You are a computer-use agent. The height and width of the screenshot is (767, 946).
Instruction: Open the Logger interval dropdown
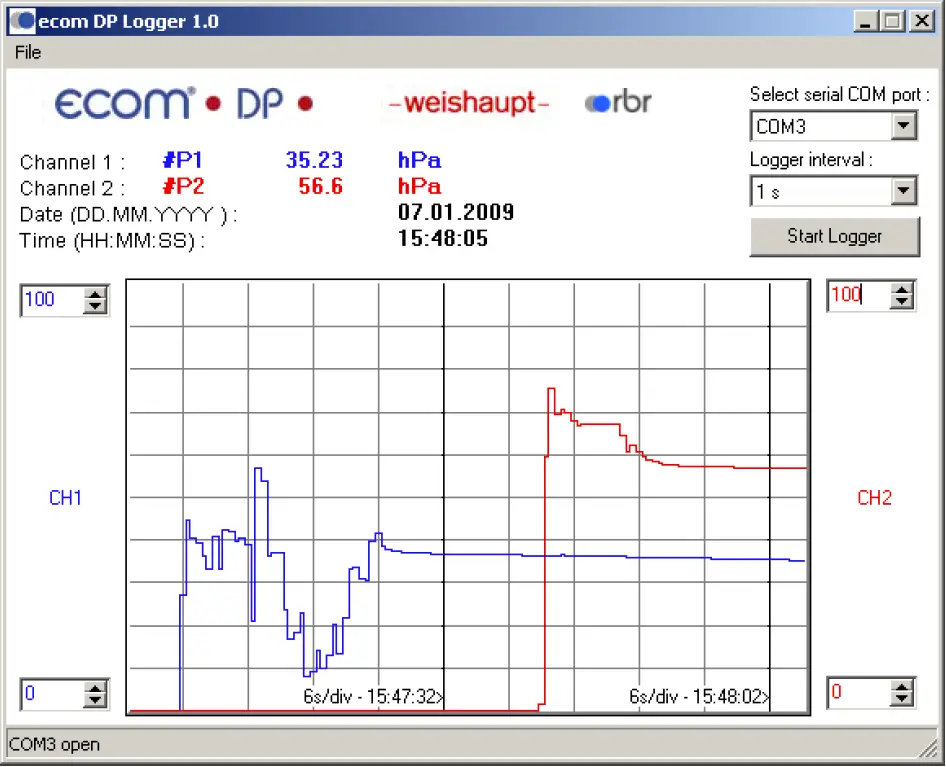point(905,190)
